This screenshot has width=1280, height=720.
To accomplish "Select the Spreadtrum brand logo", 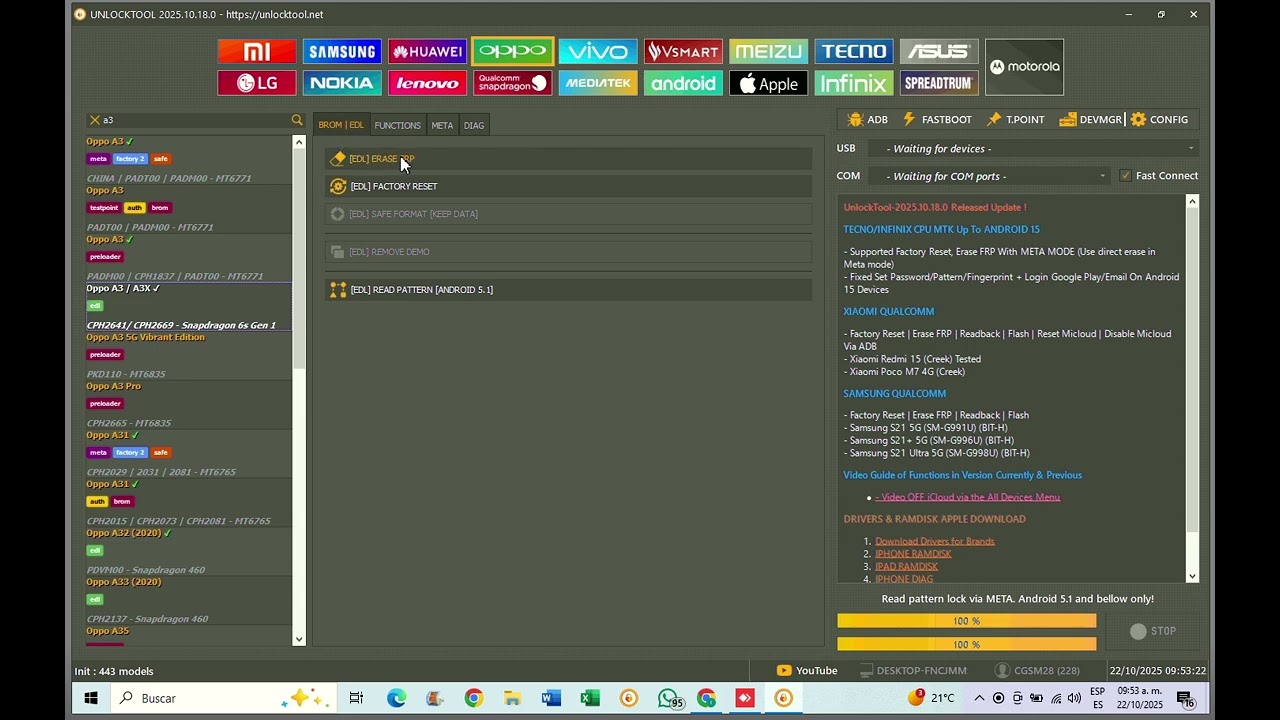I will click(x=939, y=83).
